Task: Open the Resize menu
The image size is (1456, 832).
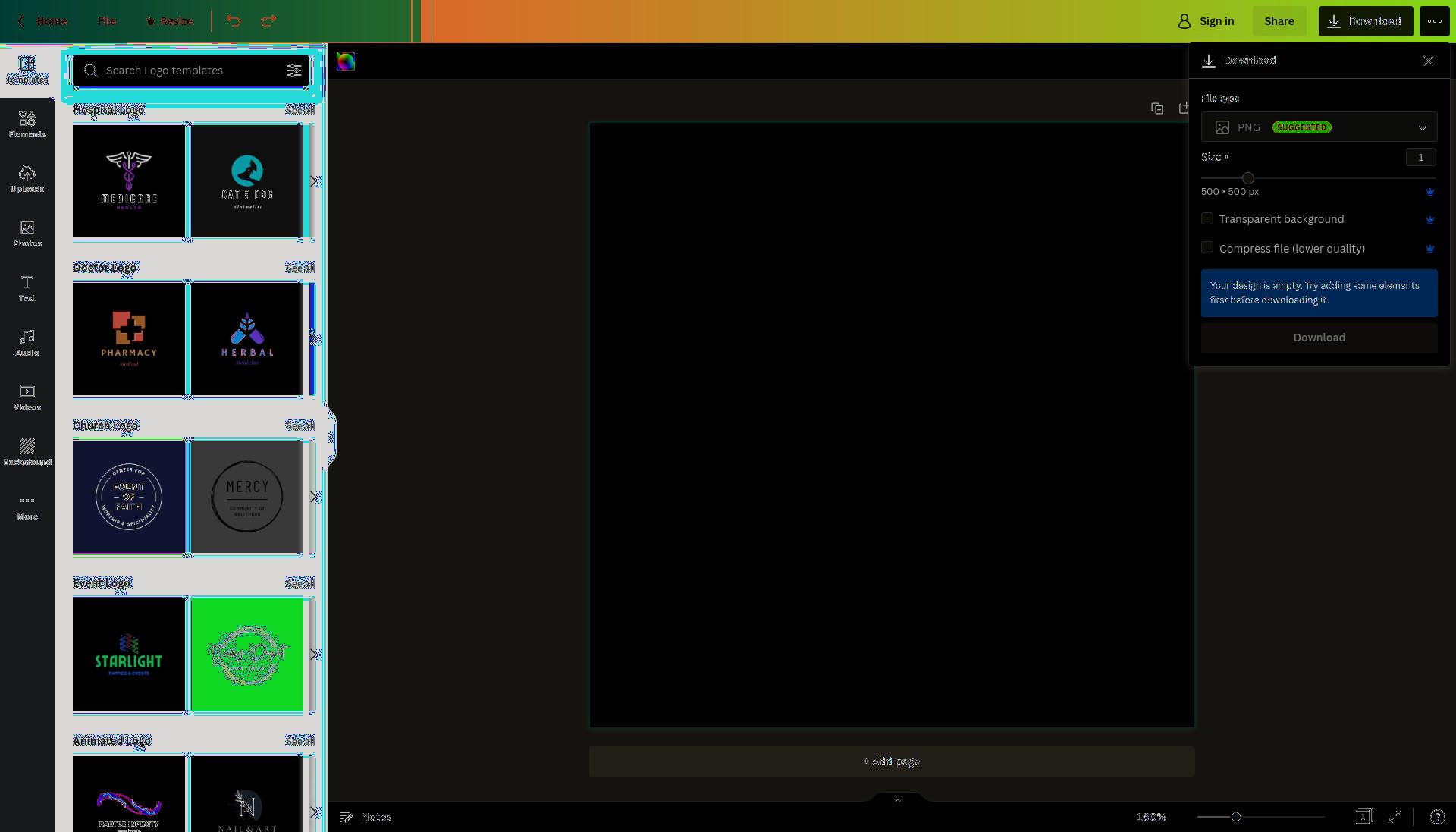Action: pos(169,21)
